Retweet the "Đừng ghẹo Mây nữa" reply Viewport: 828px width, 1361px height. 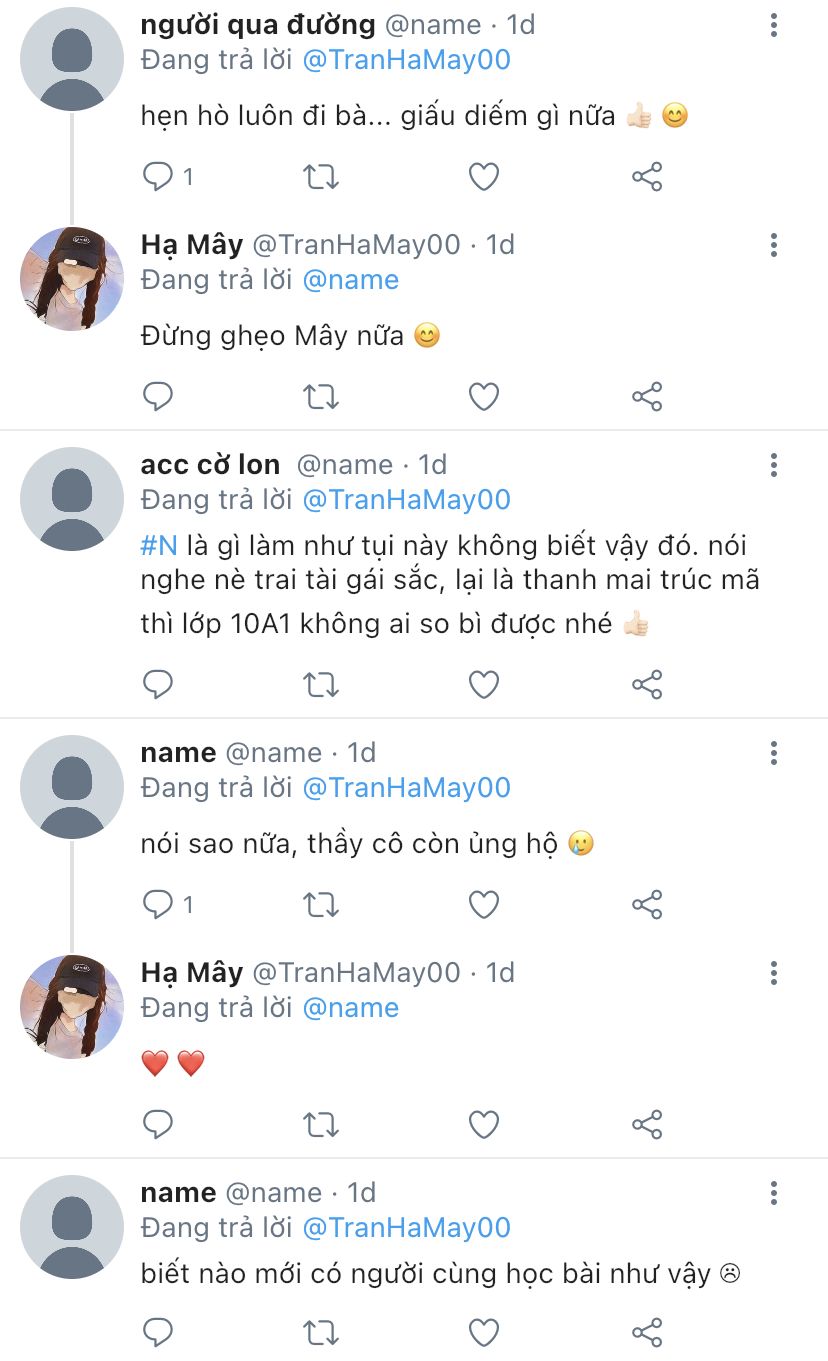[x=321, y=397]
